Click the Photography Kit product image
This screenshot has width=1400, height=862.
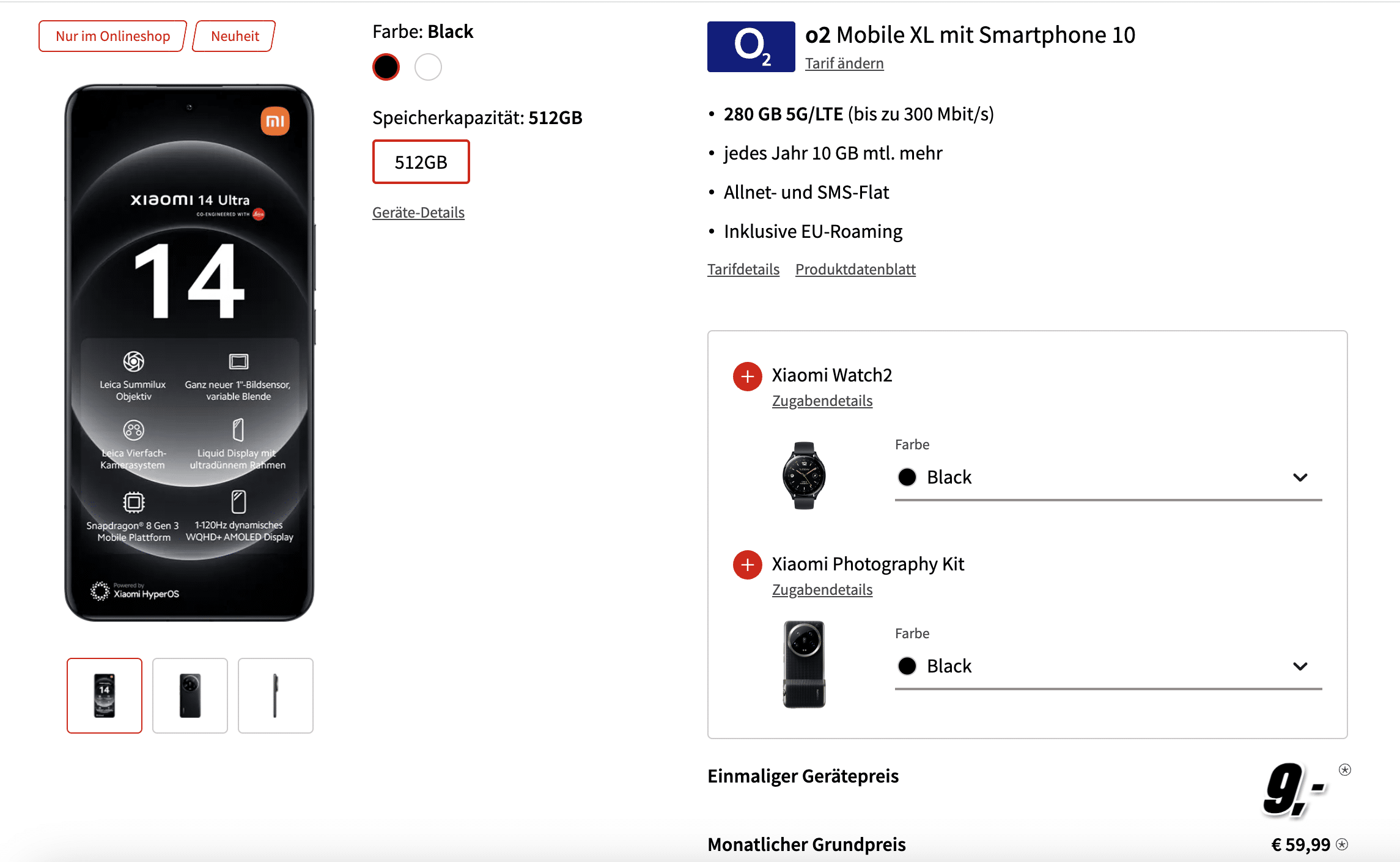click(804, 664)
